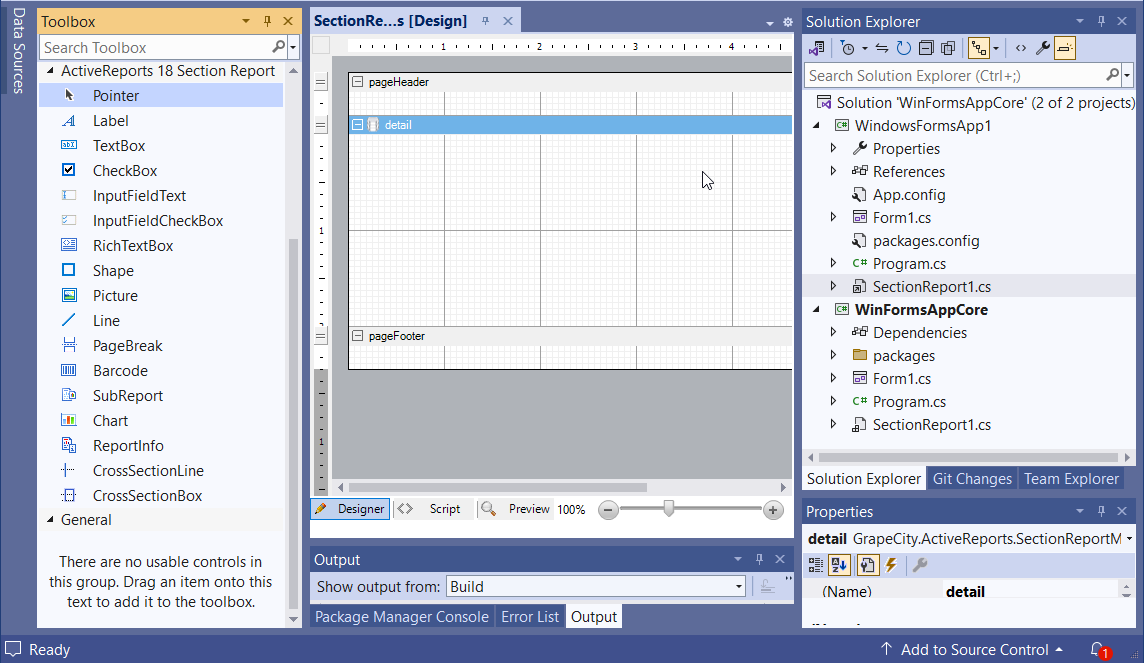Click the zoom out minus button
The image size is (1144, 663).
click(x=608, y=510)
